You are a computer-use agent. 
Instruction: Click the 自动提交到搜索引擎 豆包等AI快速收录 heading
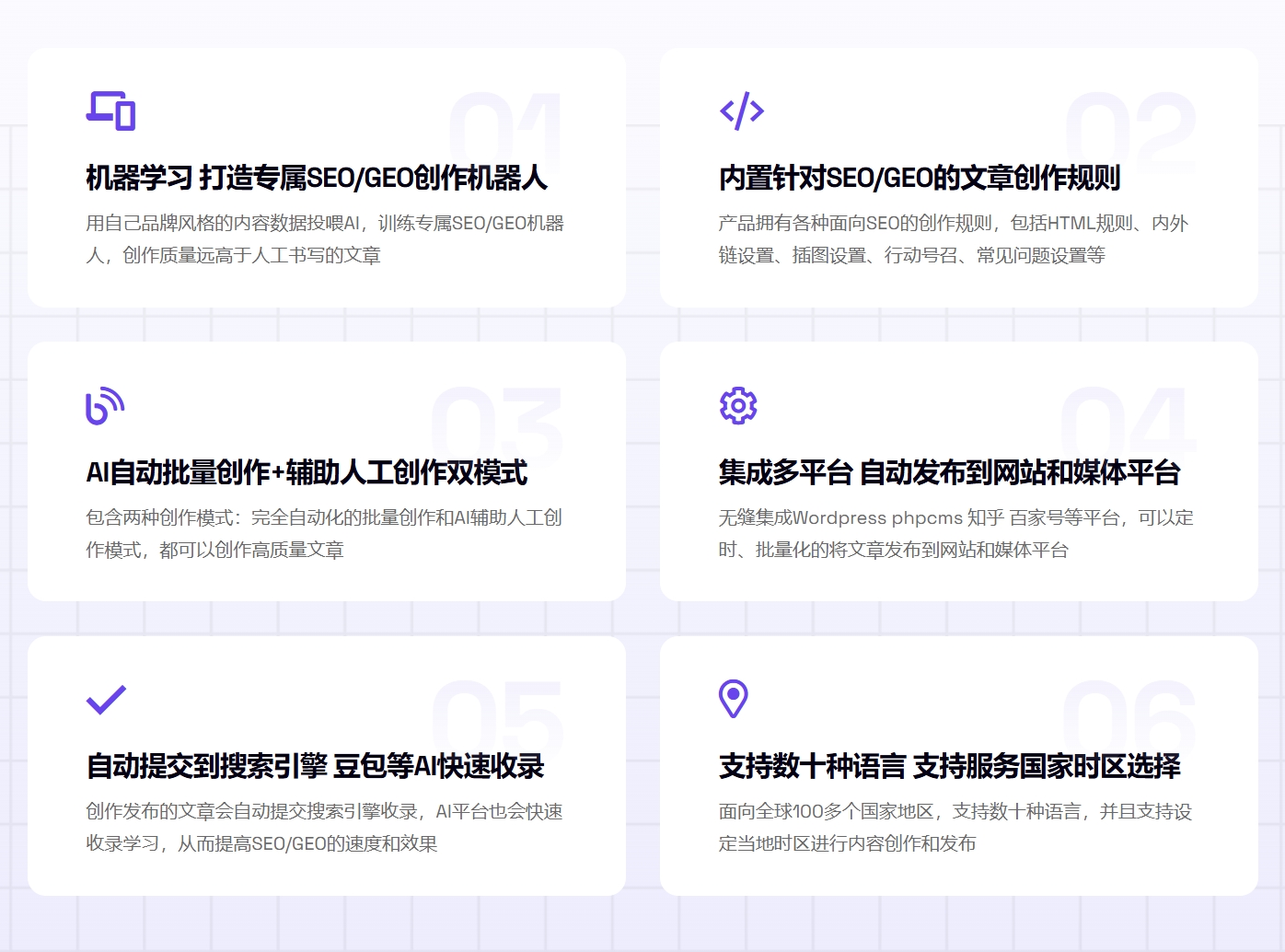coord(315,766)
